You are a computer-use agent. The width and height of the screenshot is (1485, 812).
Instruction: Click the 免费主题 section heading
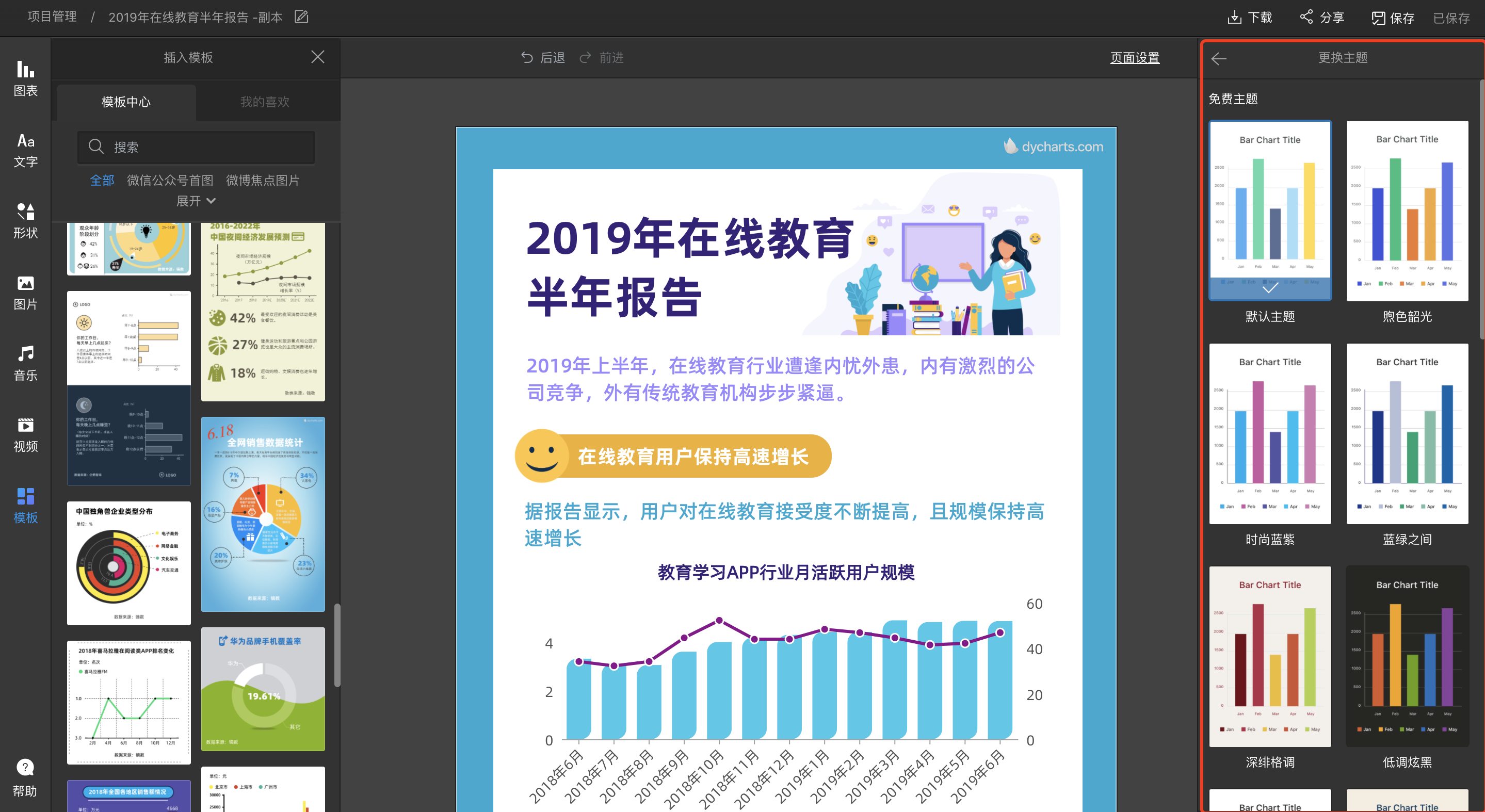coord(1233,99)
